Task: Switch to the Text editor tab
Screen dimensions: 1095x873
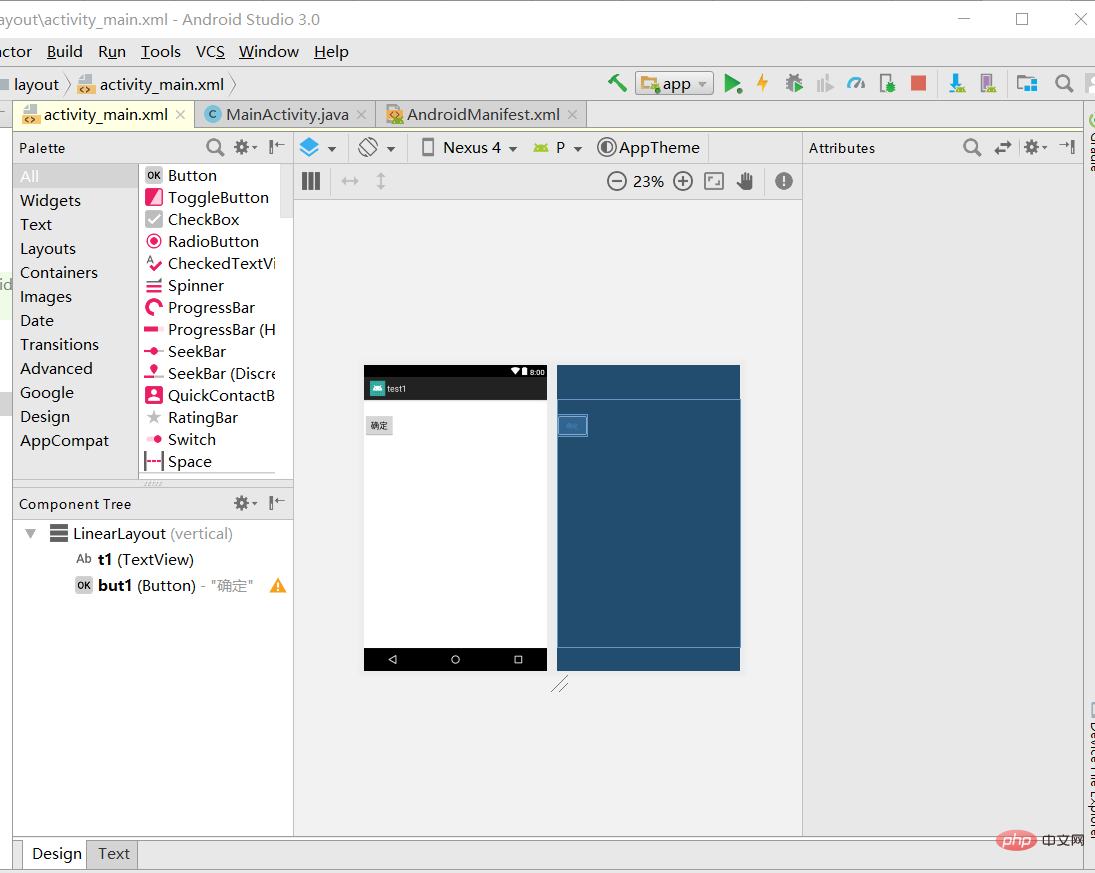Action: pyautogui.click(x=112, y=854)
